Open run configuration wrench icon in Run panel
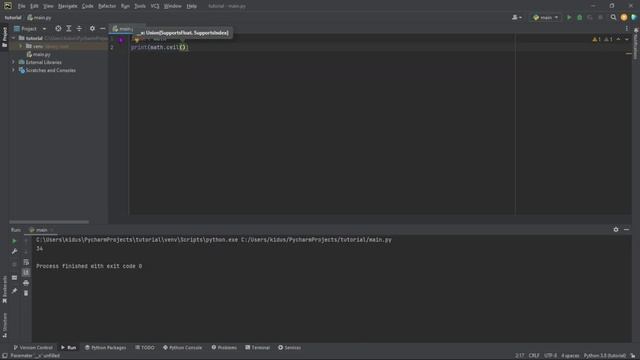The image size is (640, 360). point(14,251)
